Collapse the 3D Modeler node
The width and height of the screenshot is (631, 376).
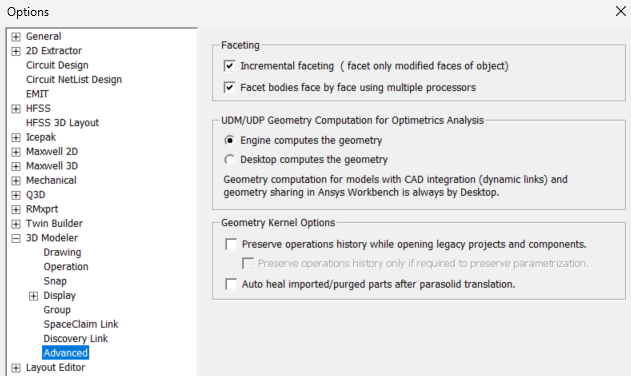point(16,238)
